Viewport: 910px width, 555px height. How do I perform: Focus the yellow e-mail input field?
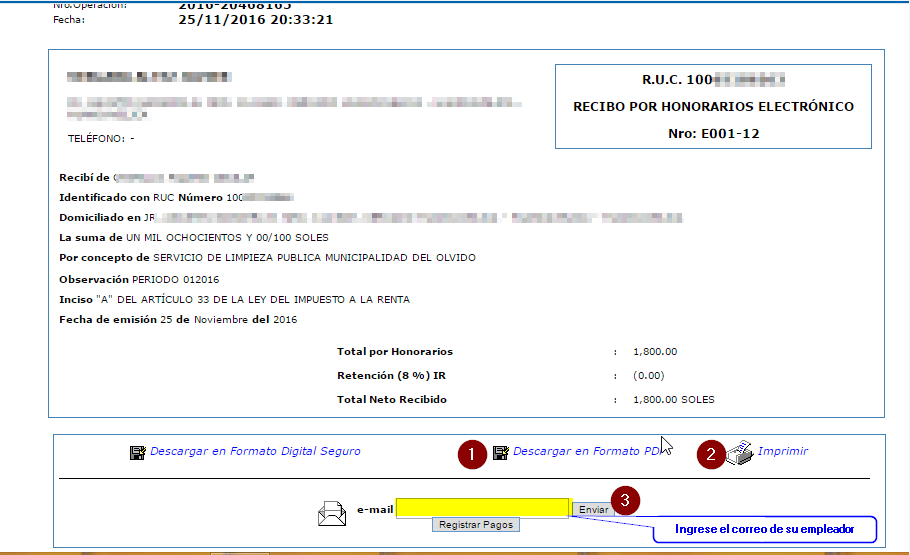point(482,508)
